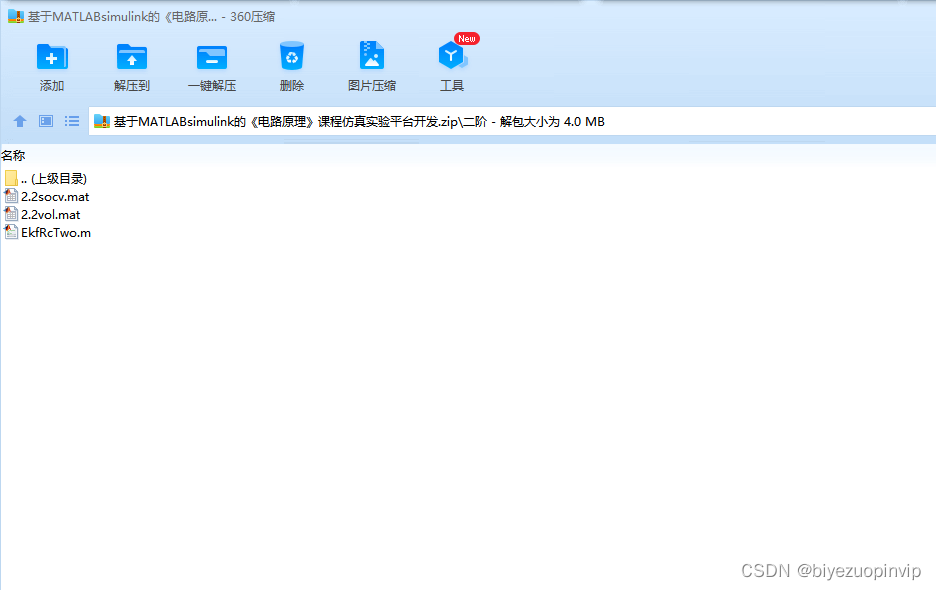Click the up-arrow navigation icon
Screen dimensions: 936x590
(19, 120)
